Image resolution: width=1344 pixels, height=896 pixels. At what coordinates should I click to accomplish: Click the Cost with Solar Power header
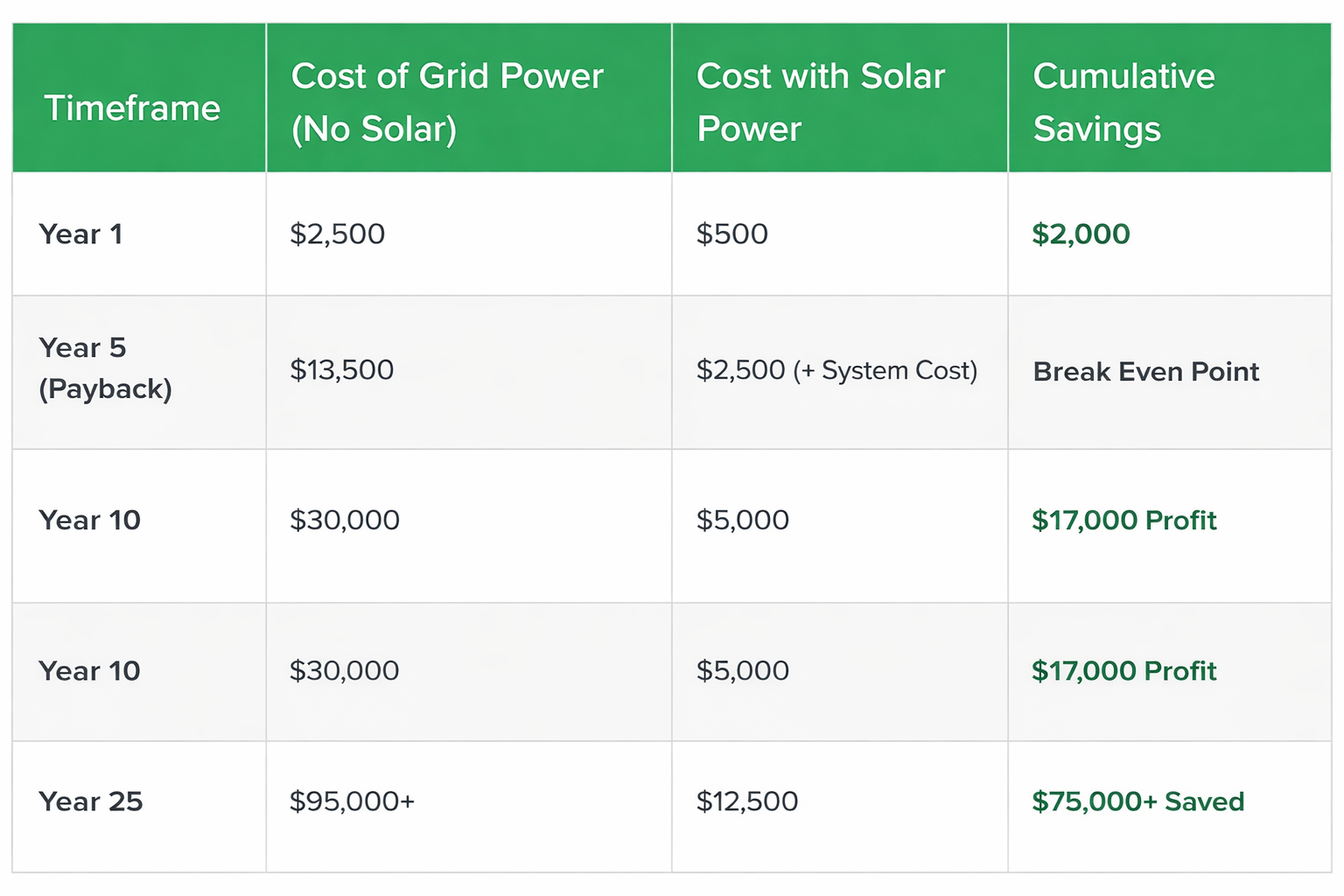[x=820, y=102]
